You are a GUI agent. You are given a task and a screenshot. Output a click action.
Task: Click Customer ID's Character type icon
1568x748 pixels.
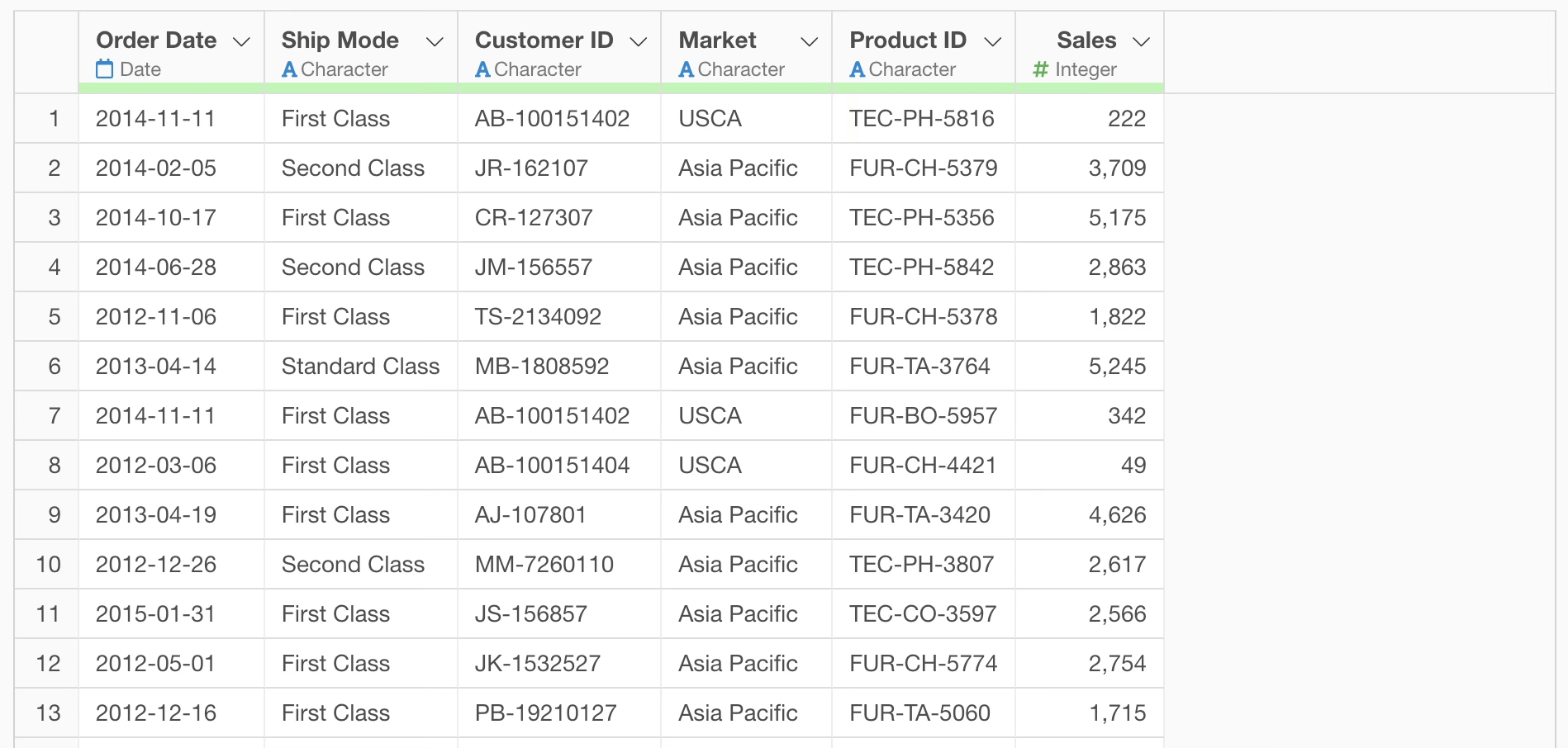pyautogui.click(x=482, y=70)
